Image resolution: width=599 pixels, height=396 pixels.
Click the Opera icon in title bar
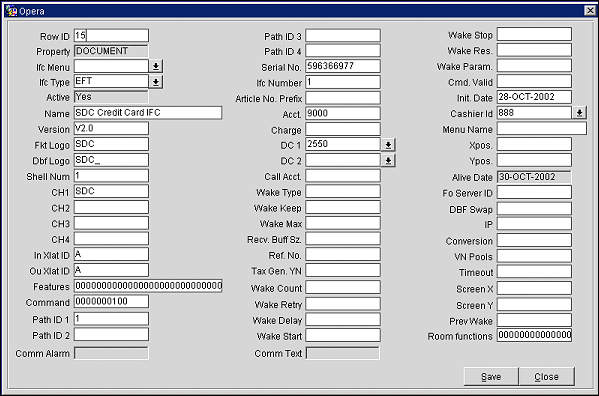11,11
